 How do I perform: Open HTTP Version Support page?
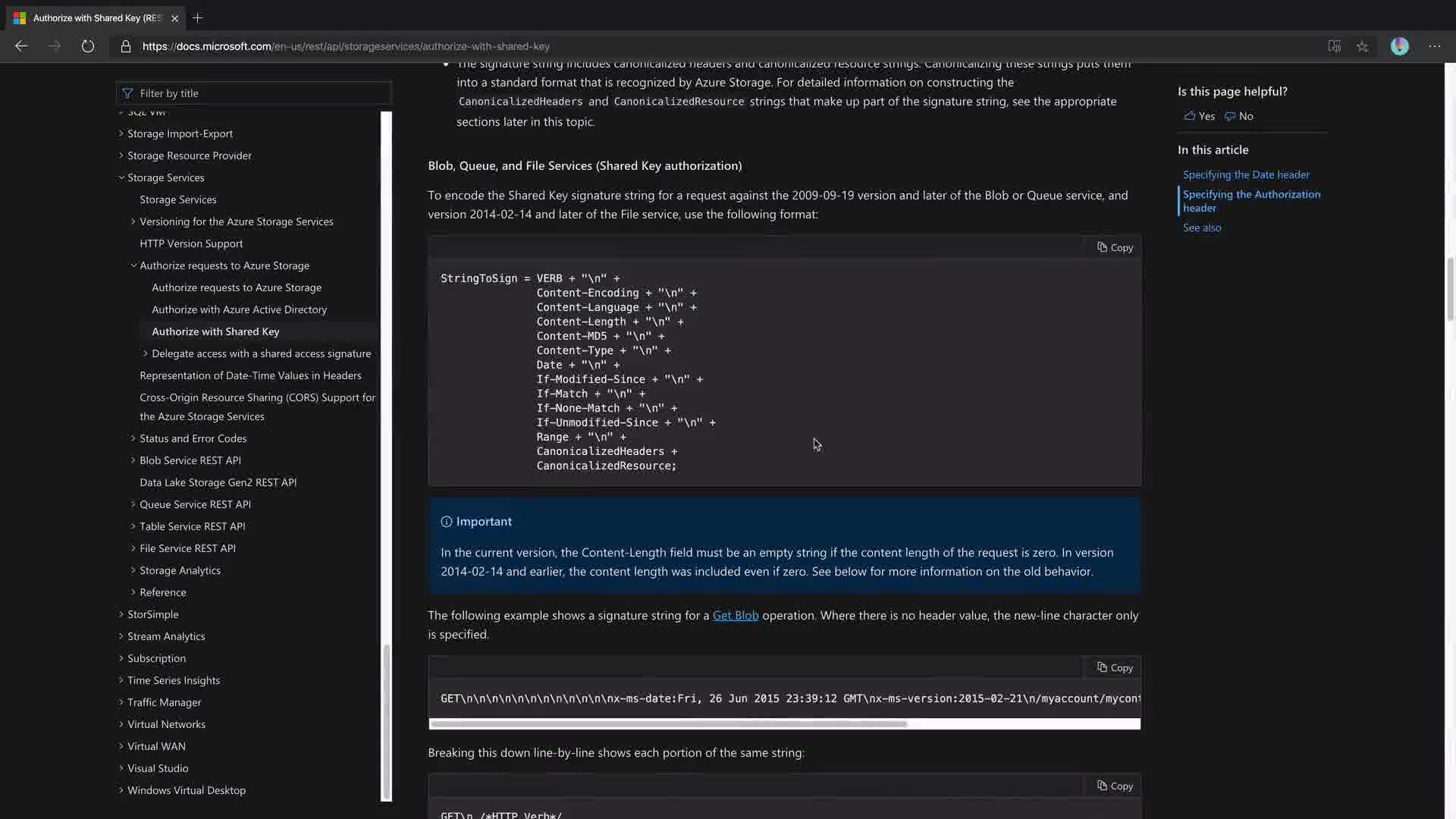(x=191, y=243)
